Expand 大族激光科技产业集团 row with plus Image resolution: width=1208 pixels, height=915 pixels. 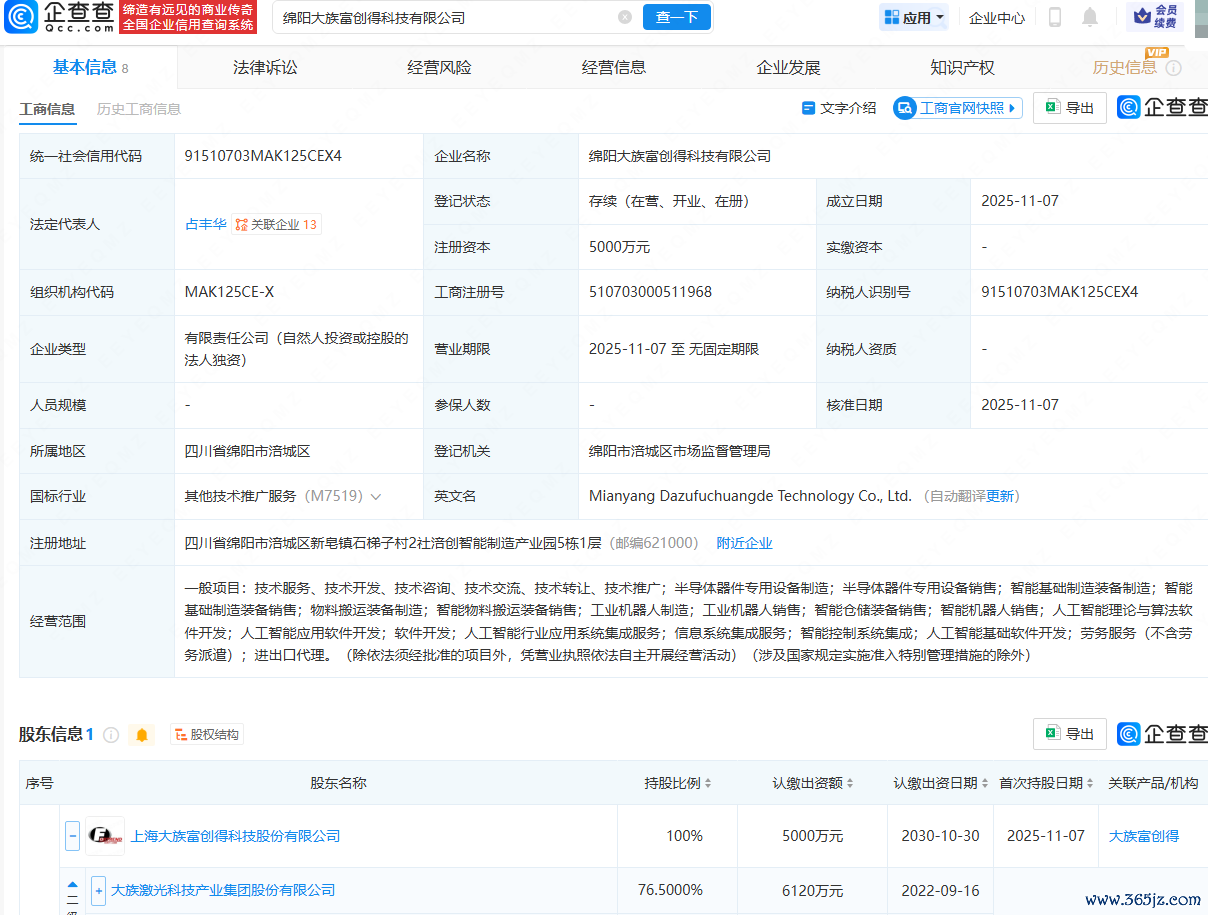pyautogui.click(x=98, y=890)
